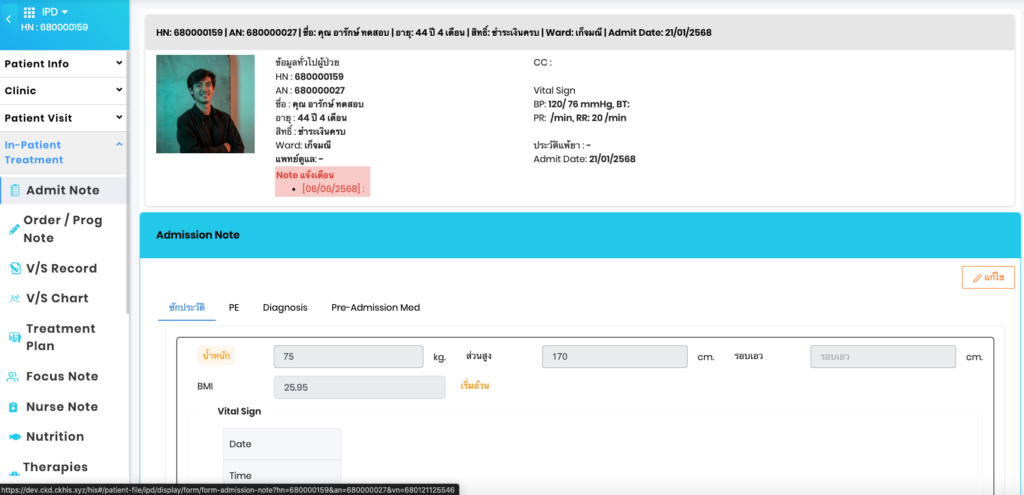Open the IPD module dropdown
Screen dimensions: 1024x495
point(54,12)
